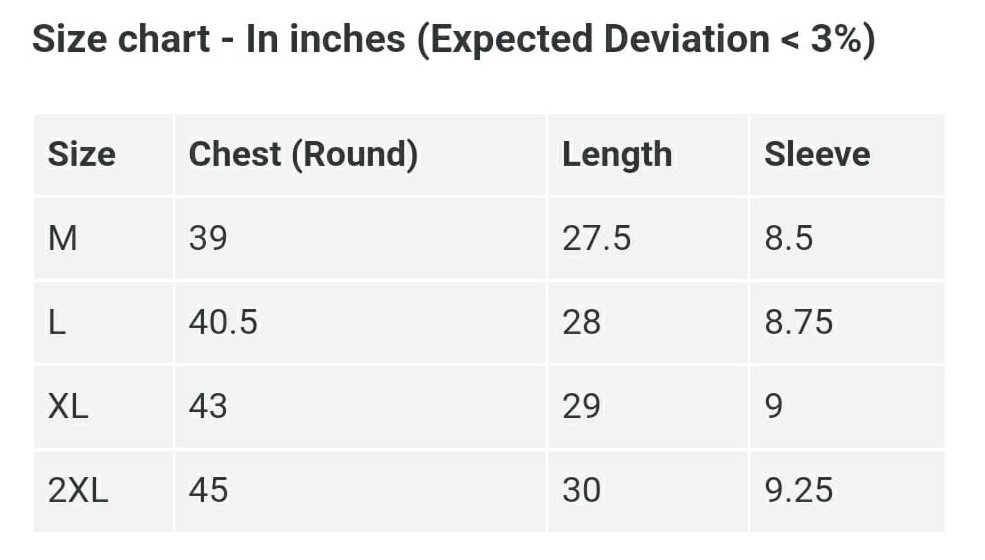Click chest value 39 for size M

(208, 239)
